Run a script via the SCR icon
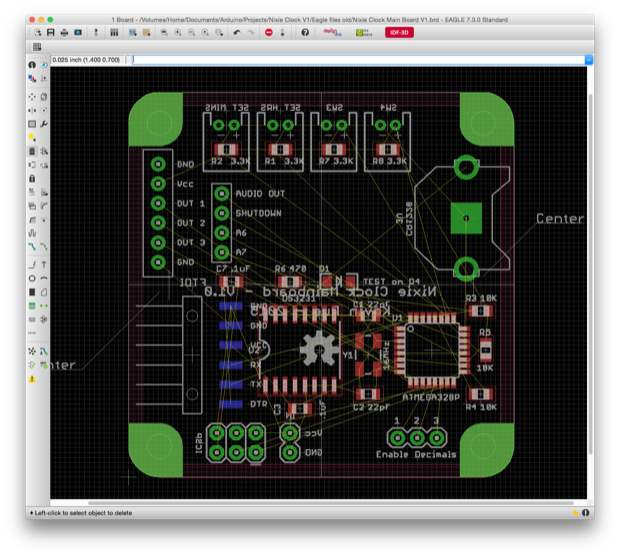 pyautogui.click(x=132, y=32)
